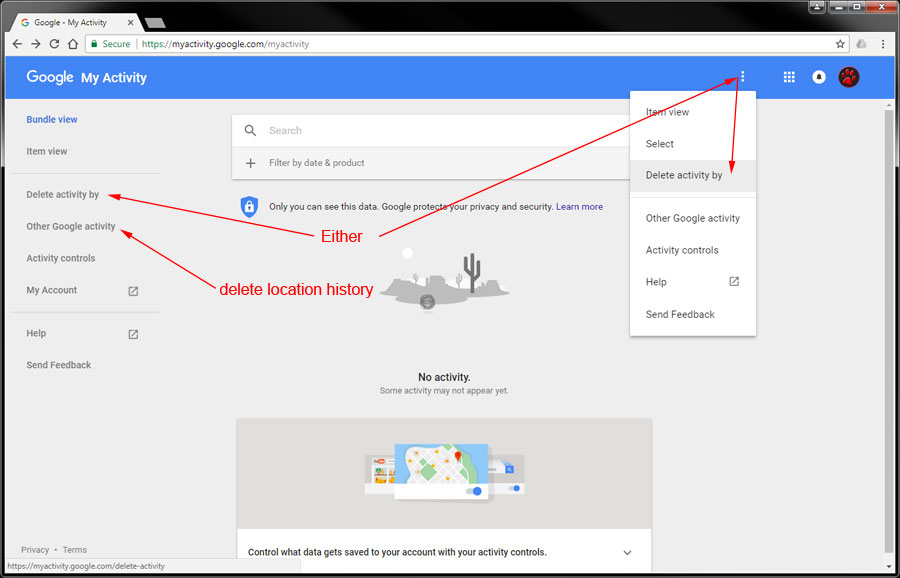Open the Google apps grid
This screenshot has width=900, height=578.
click(789, 77)
